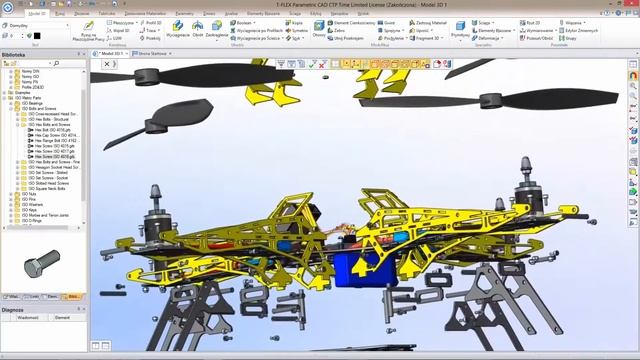Click the magnet snap icon on right toolbar
Image resolution: width=640 pixels, height=360 pixels.
(x=633, y=75)
